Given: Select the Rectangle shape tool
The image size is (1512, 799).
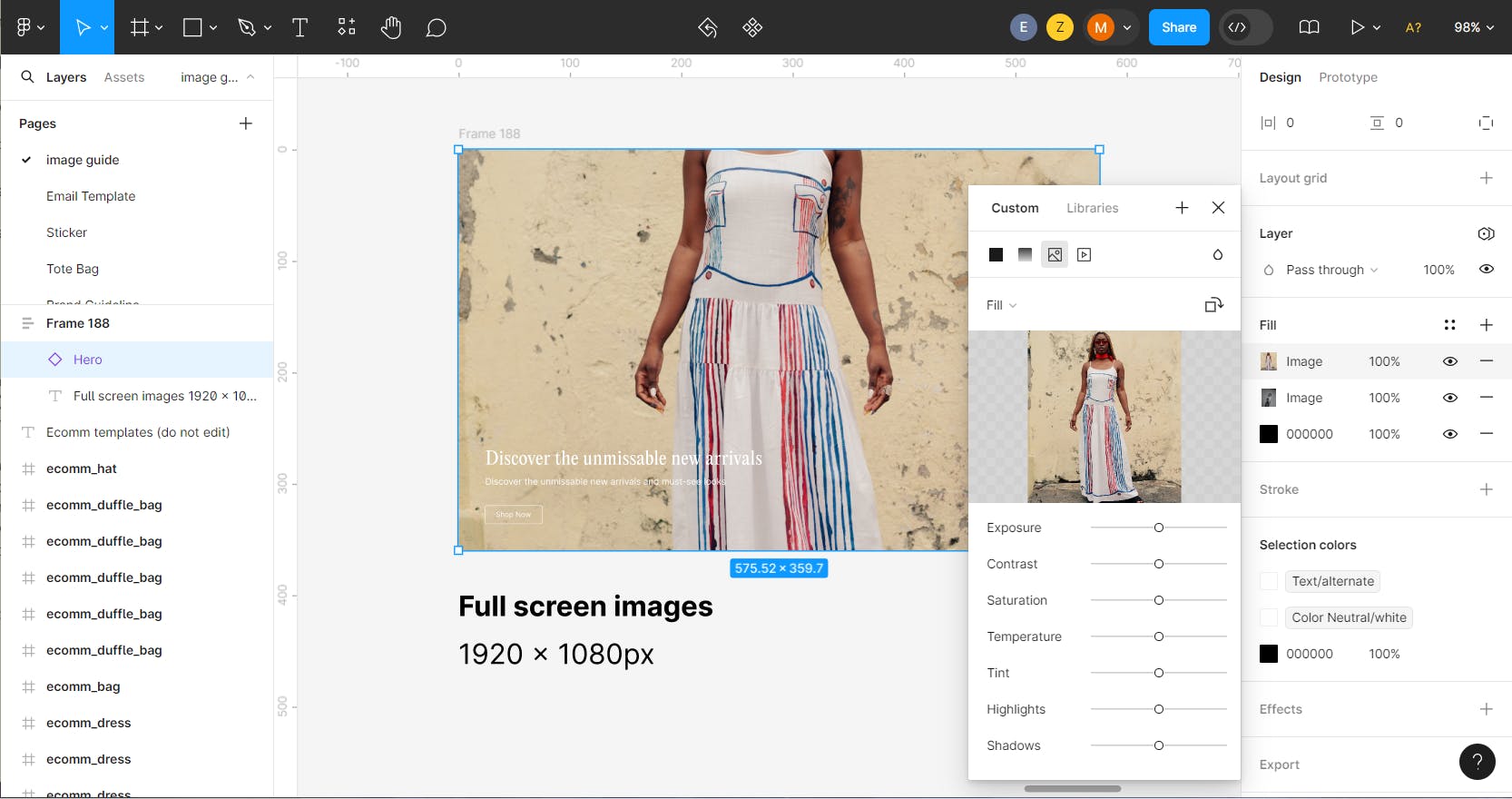Looking at the screenshot, I should [192, 27].
